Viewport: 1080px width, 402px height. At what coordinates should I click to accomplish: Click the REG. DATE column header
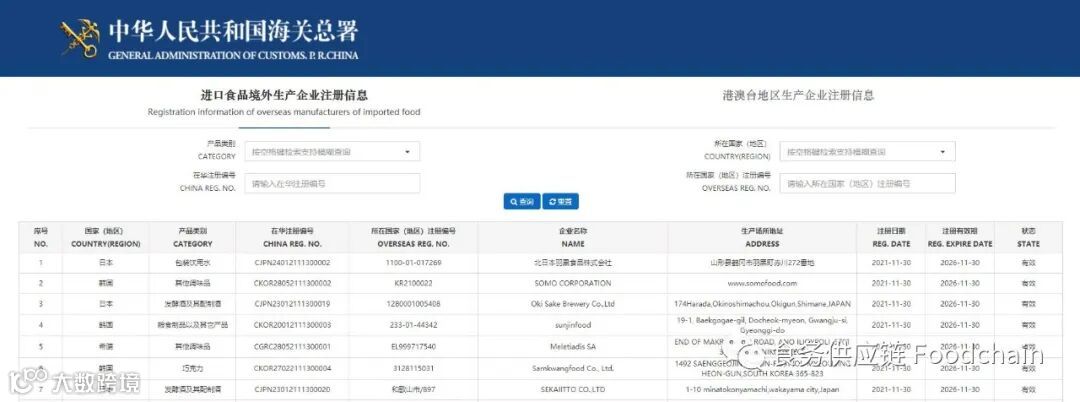pyautogui.click(x=889, y=237)
